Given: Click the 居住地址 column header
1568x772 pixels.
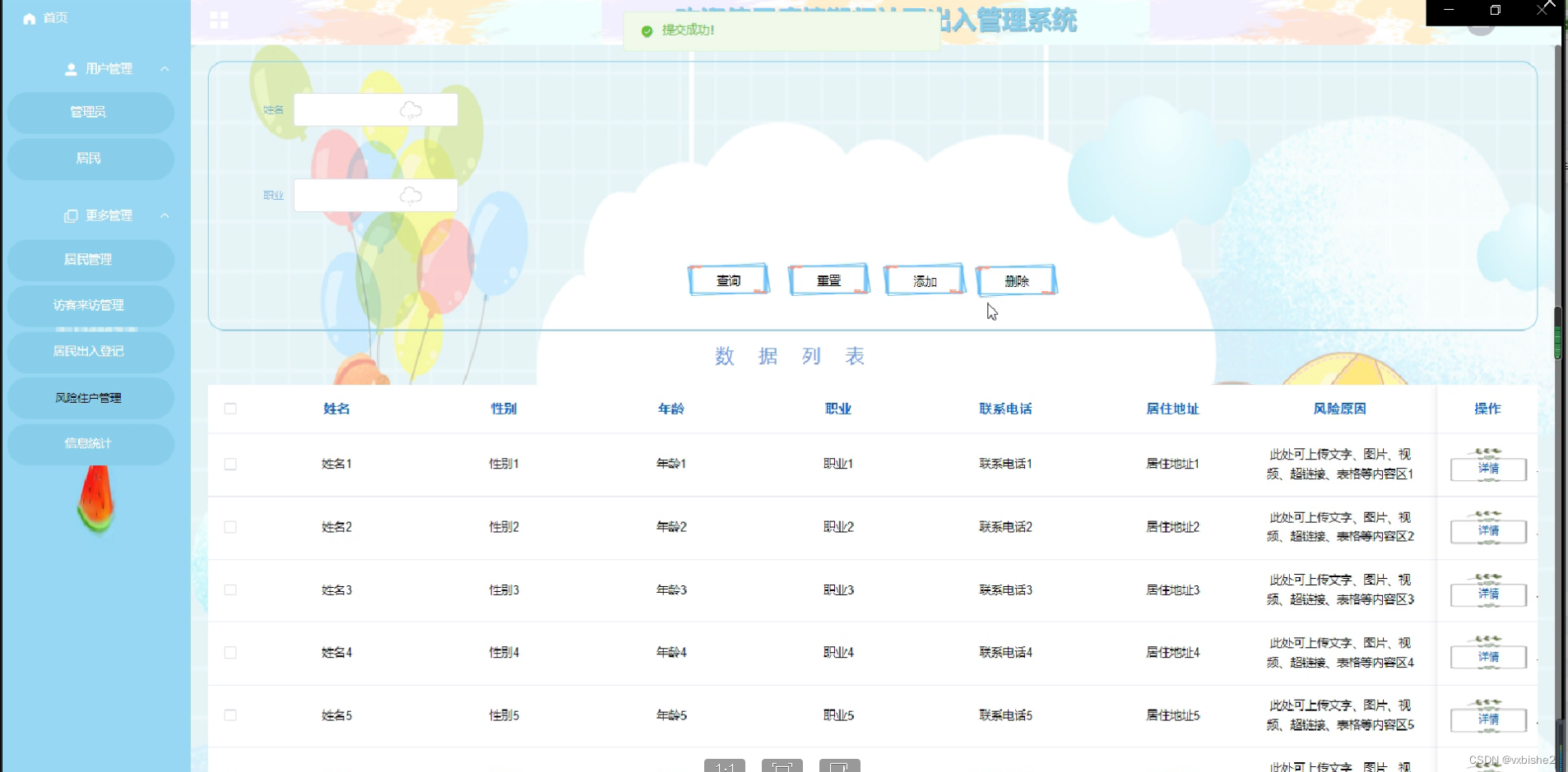Looking at the screenshot, I should (1172, 409).
